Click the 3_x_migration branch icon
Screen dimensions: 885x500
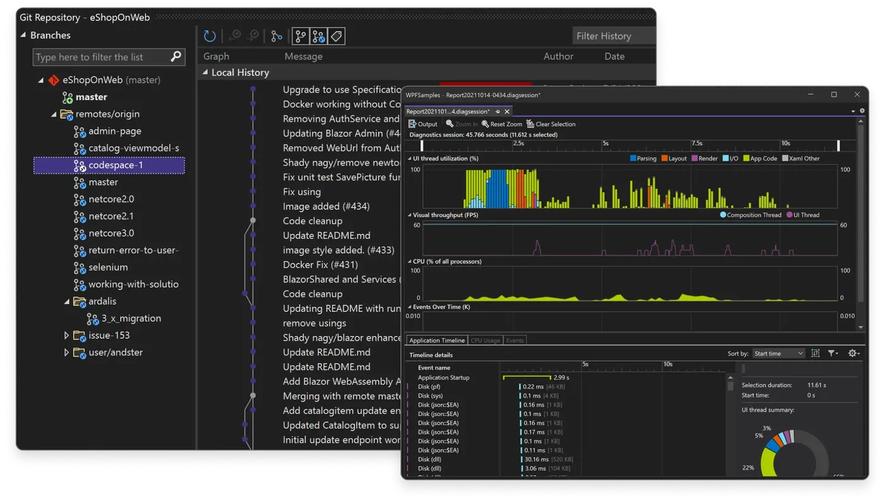click(x=93, y=319)
